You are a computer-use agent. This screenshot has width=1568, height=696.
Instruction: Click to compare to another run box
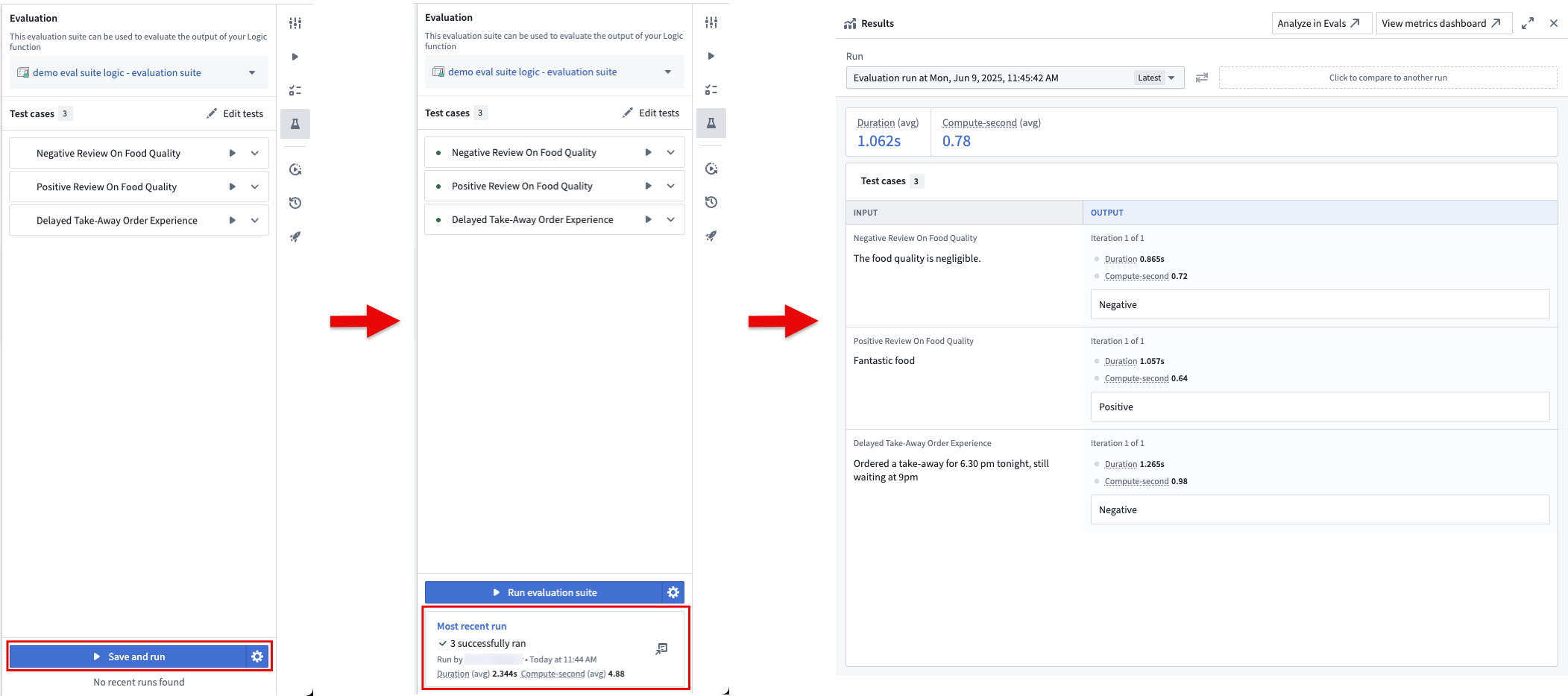coord(1388,78)
